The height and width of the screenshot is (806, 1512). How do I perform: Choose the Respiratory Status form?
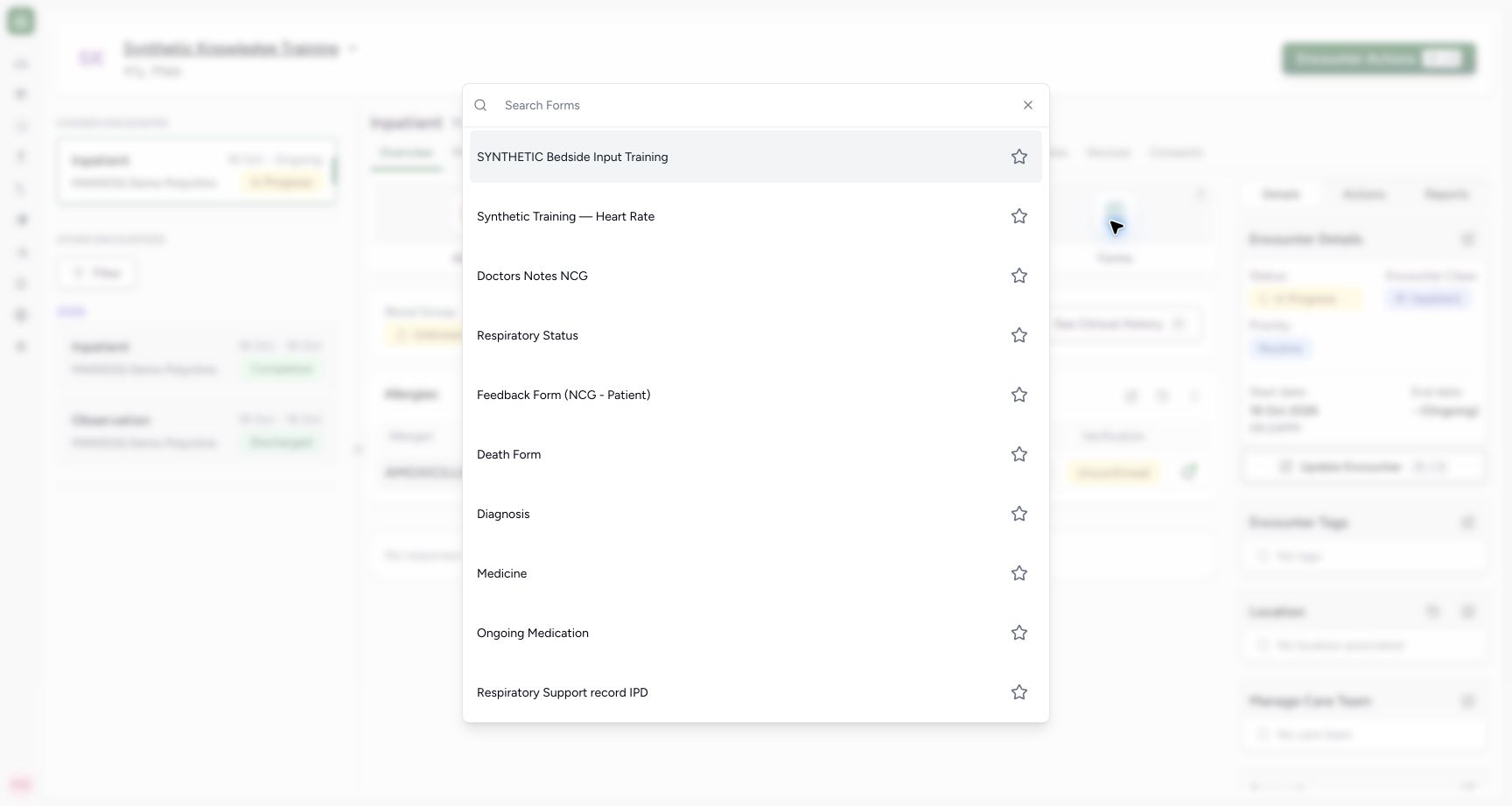(756, 335)
